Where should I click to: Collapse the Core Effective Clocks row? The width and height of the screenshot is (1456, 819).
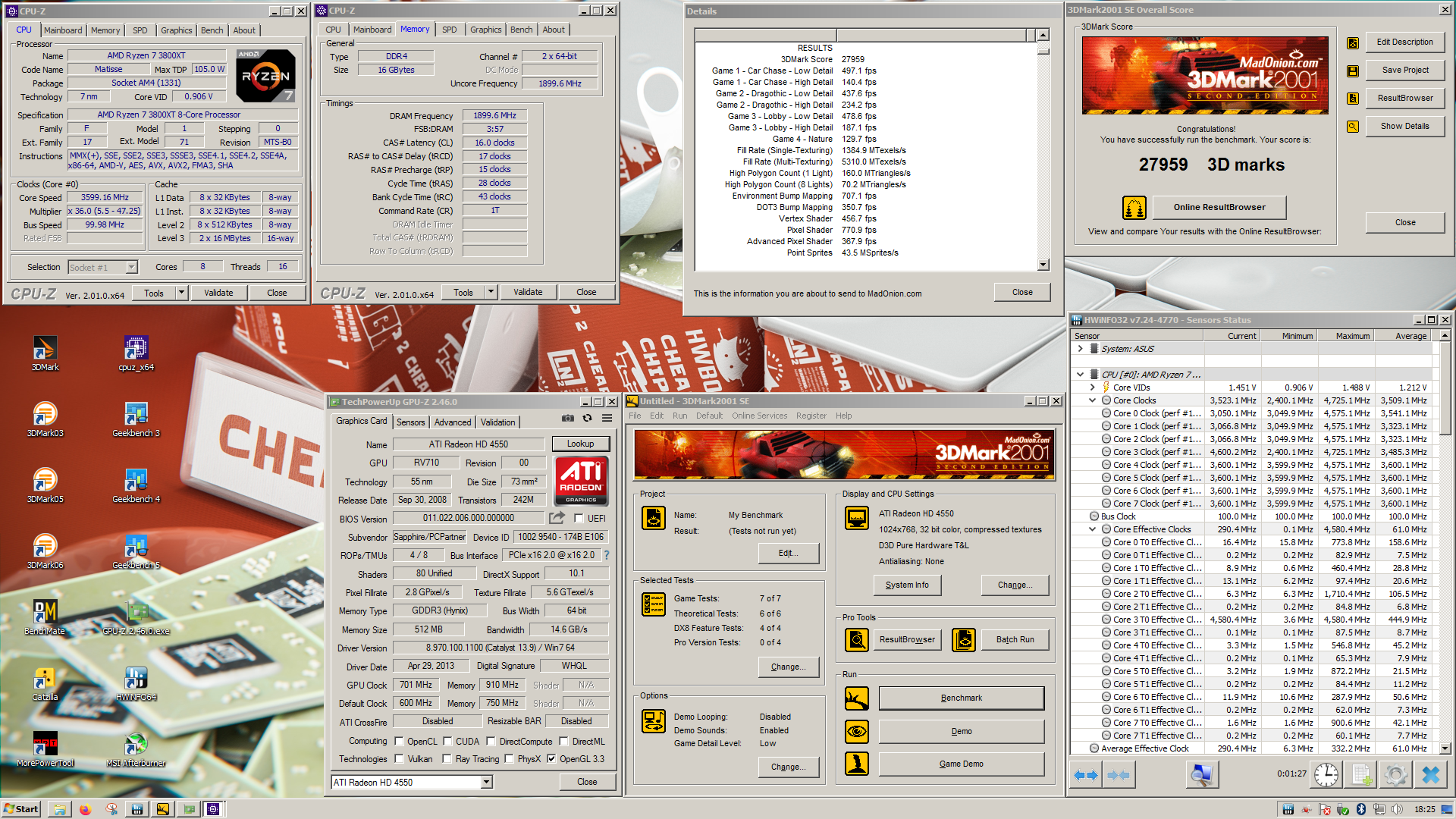[1093, 529]
